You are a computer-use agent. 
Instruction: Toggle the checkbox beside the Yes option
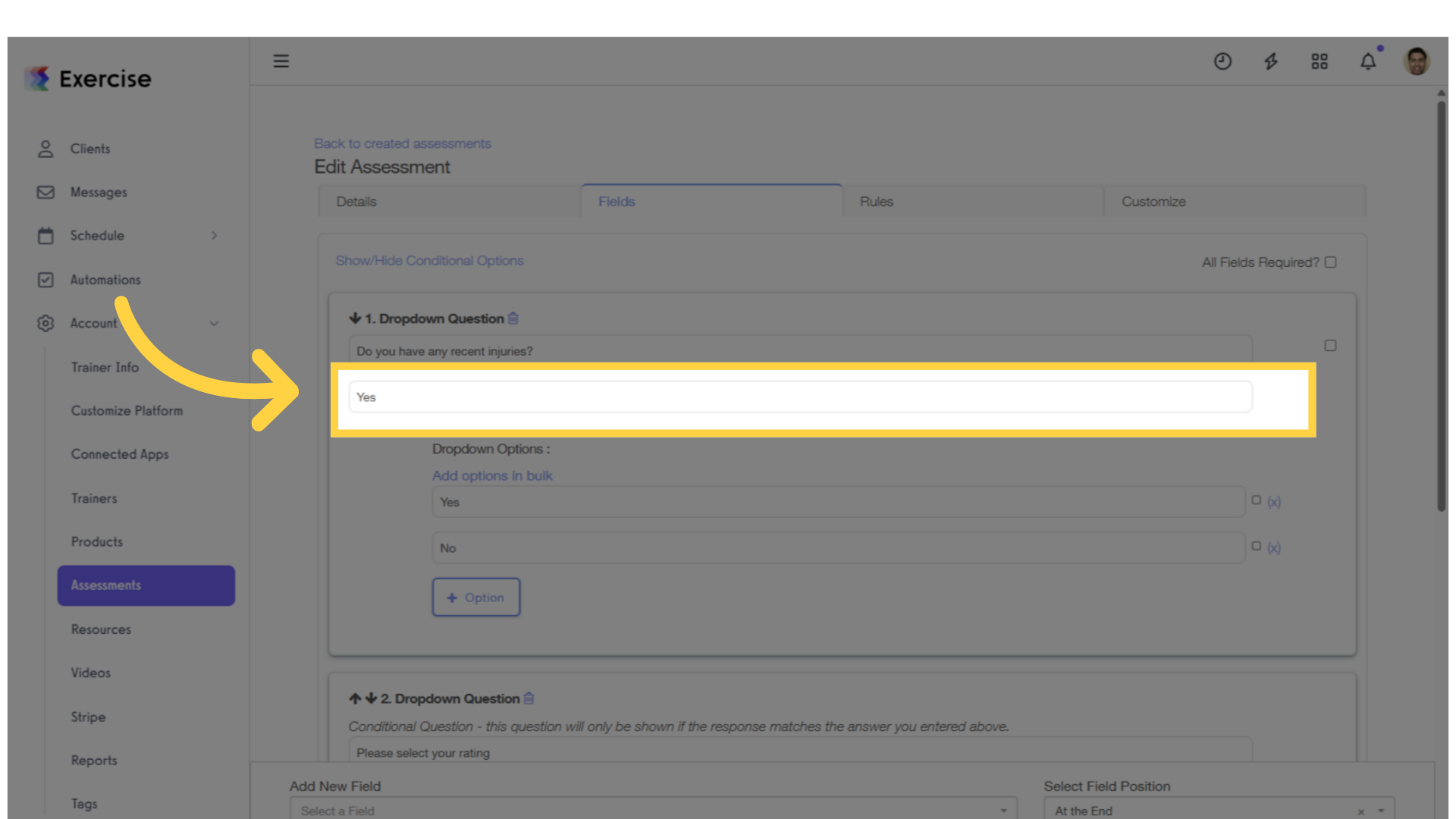[x=1257, y=500]
